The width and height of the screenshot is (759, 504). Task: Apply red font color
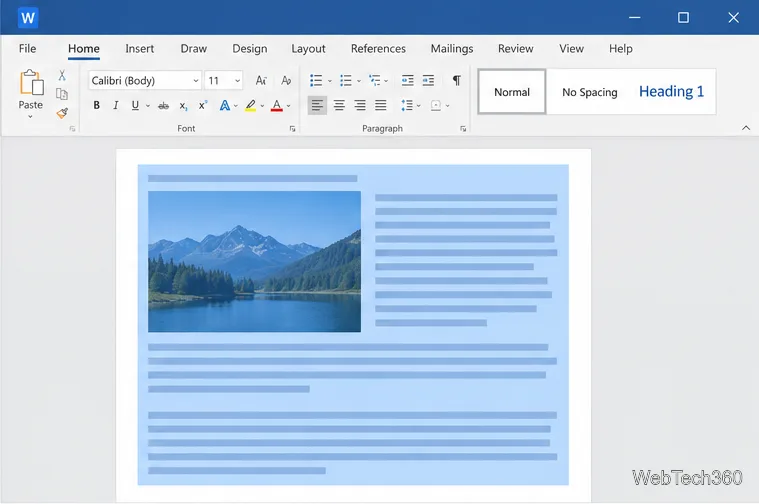(276, 106)
